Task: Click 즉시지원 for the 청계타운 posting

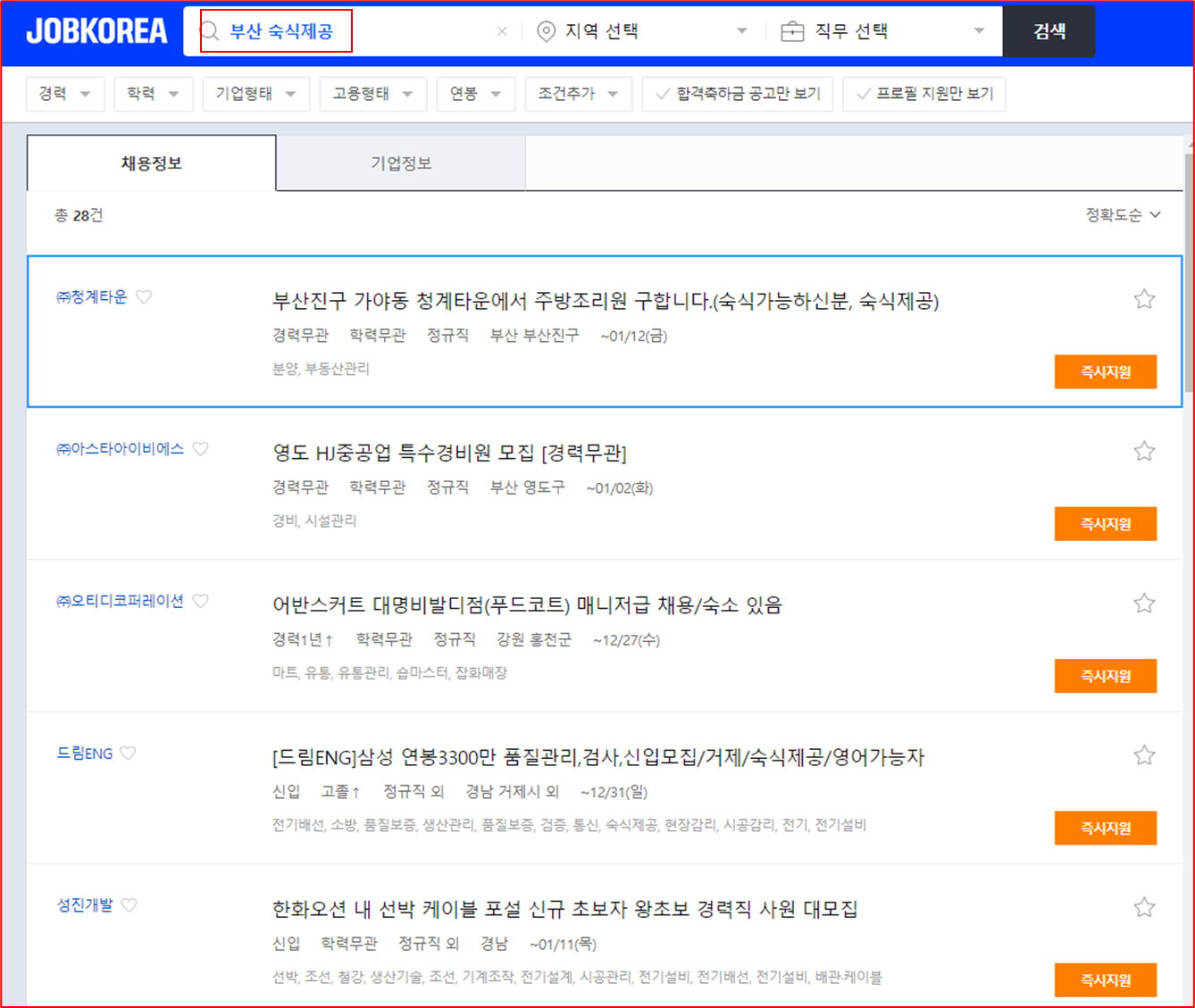Action: (1106, 372)
